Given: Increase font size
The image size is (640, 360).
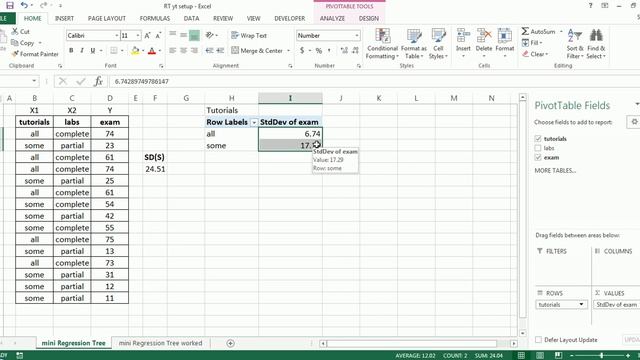Looking at the screenshot, I should (x=147, y=36).
